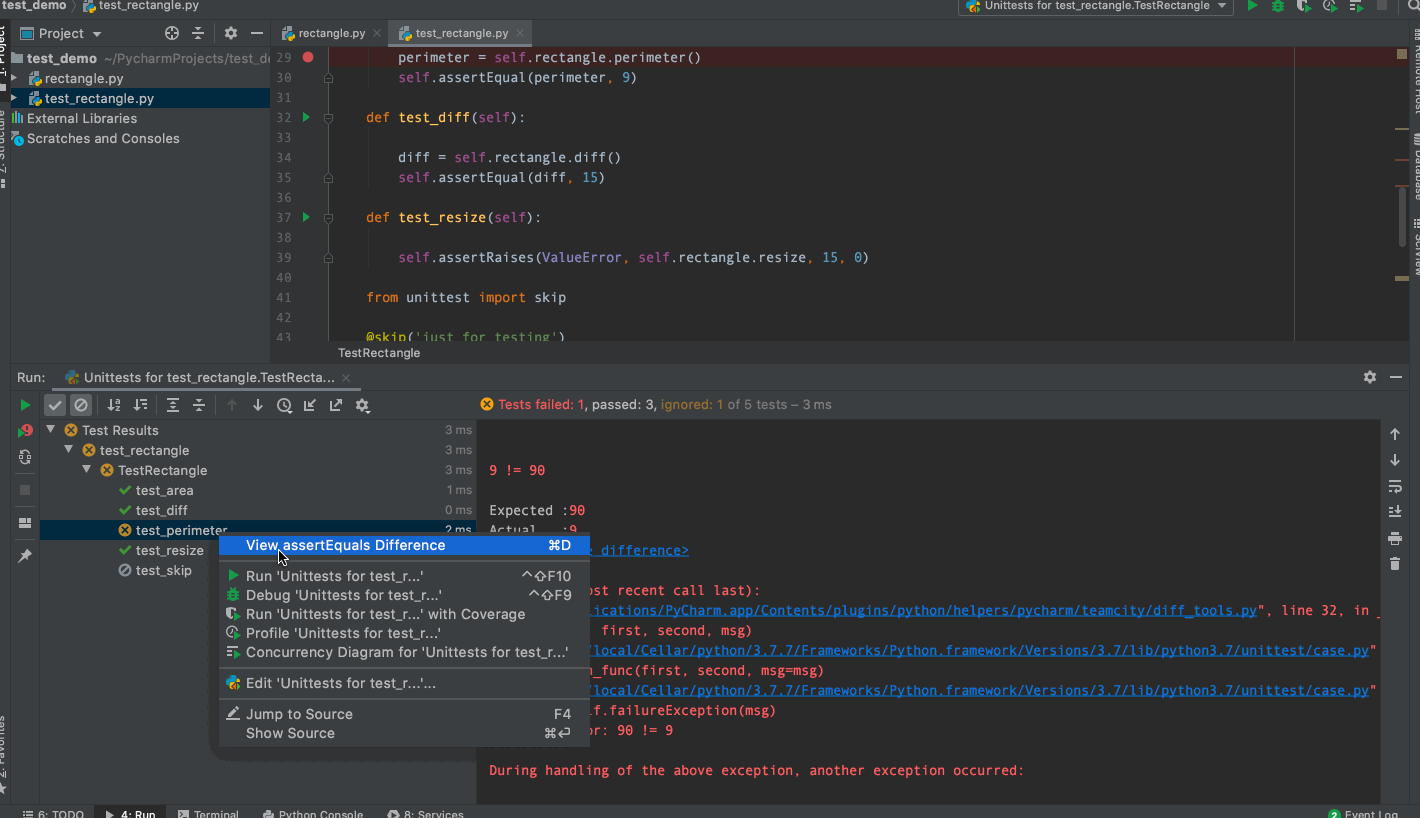The height and width of the screenshot is (818, 1420).
Task: Click the stop process square in Run panel
Action: pyautogui.click(x=25, y=490)
